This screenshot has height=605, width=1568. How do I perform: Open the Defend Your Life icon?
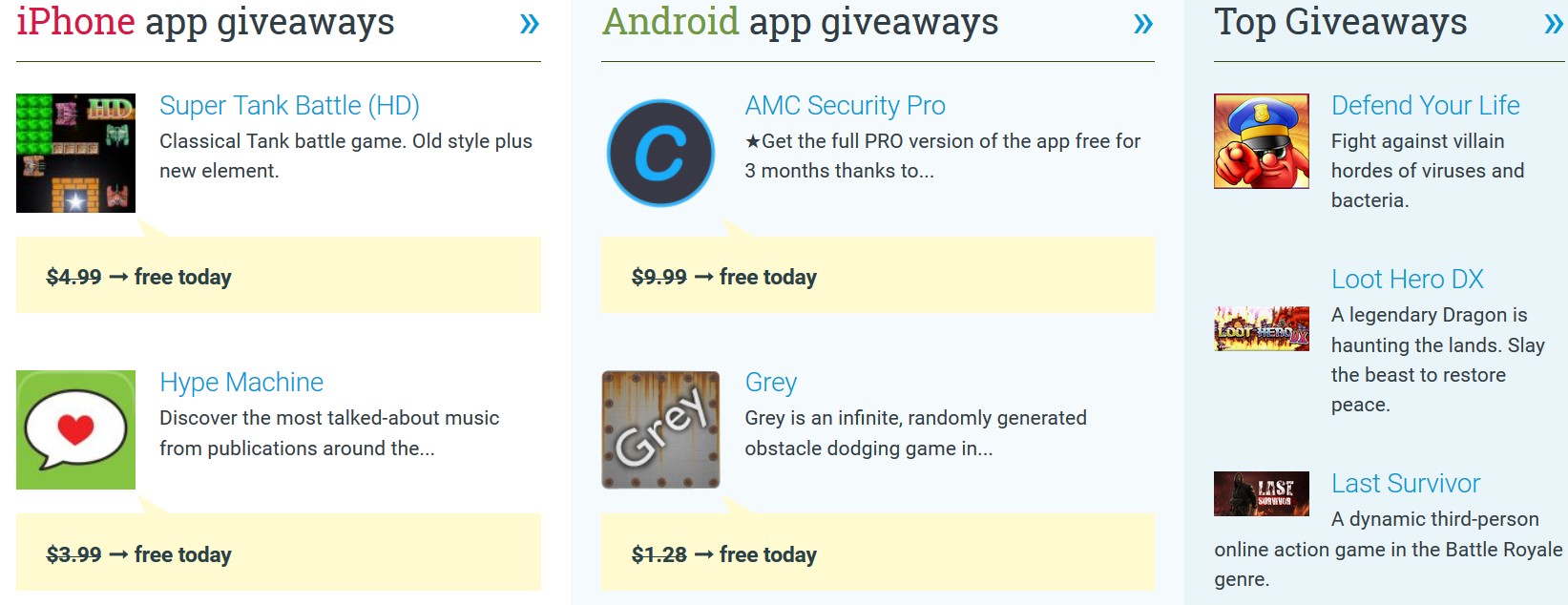click(x=1261, y=141)
